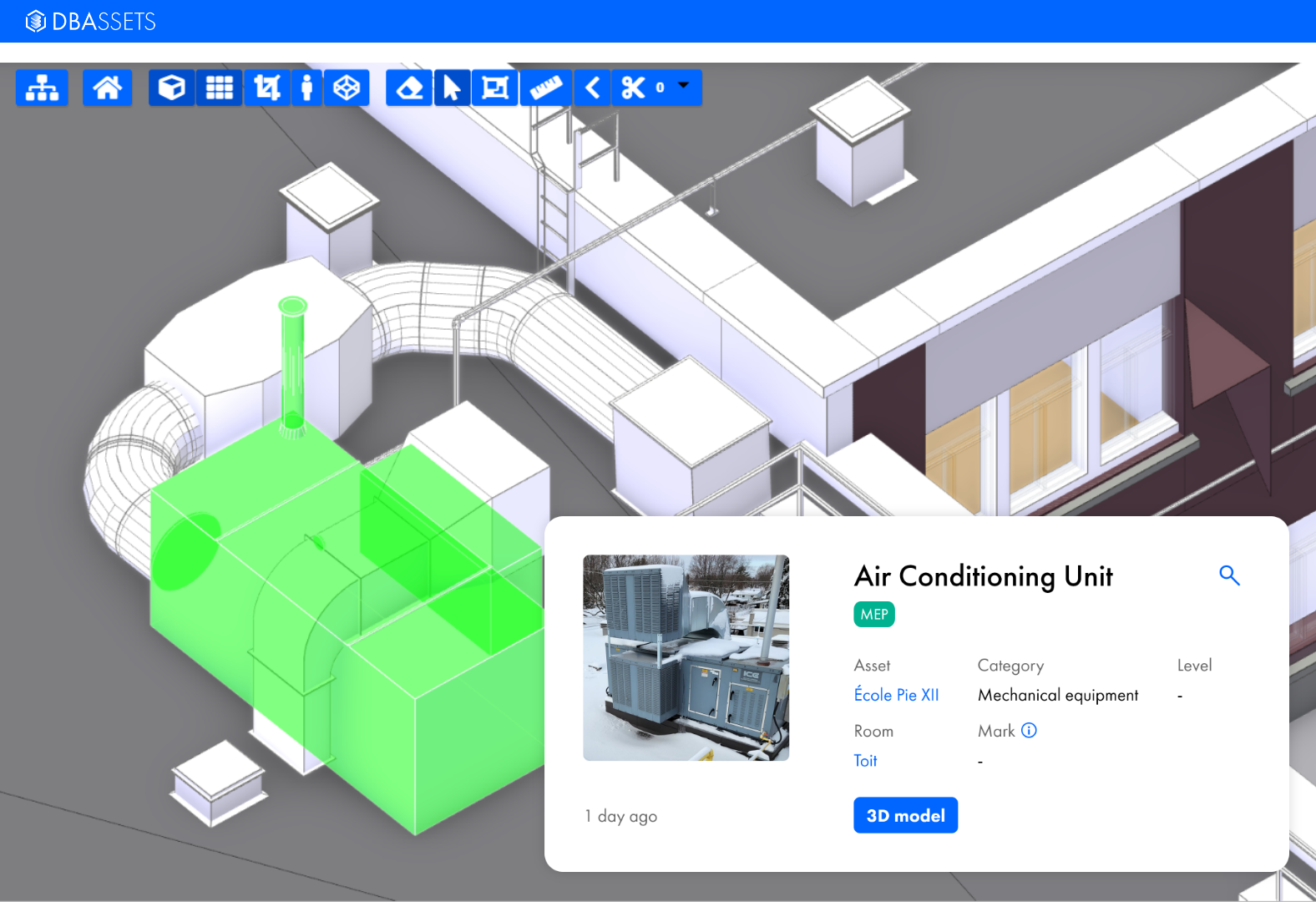The height and width of the screenshot is (902, 1316).
Task: Click the Level field label
Action: coord(1194,666)
